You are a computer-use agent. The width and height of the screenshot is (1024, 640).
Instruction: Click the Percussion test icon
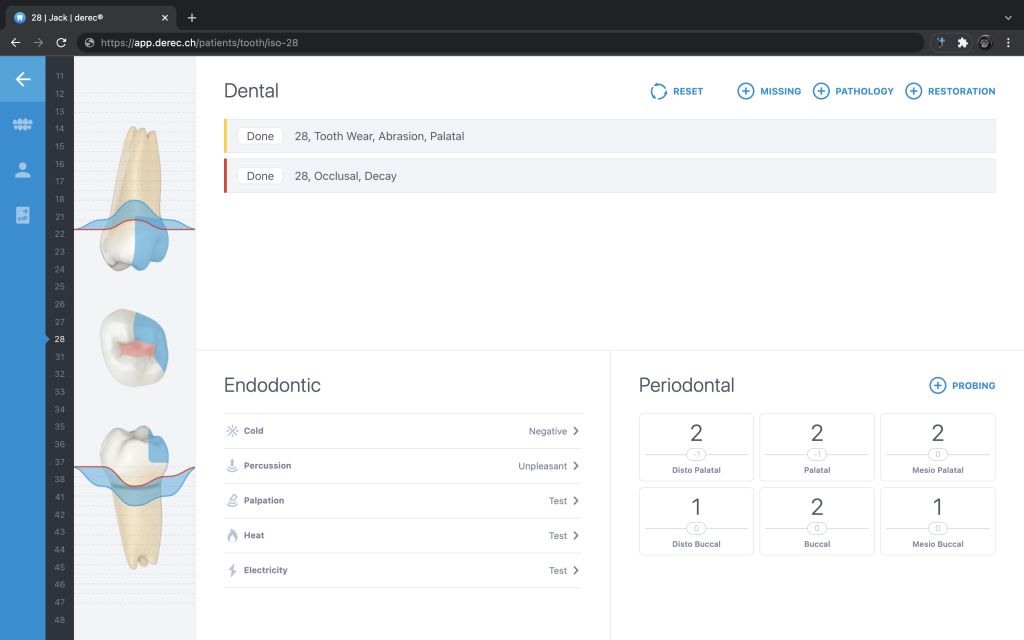[232, 466]
